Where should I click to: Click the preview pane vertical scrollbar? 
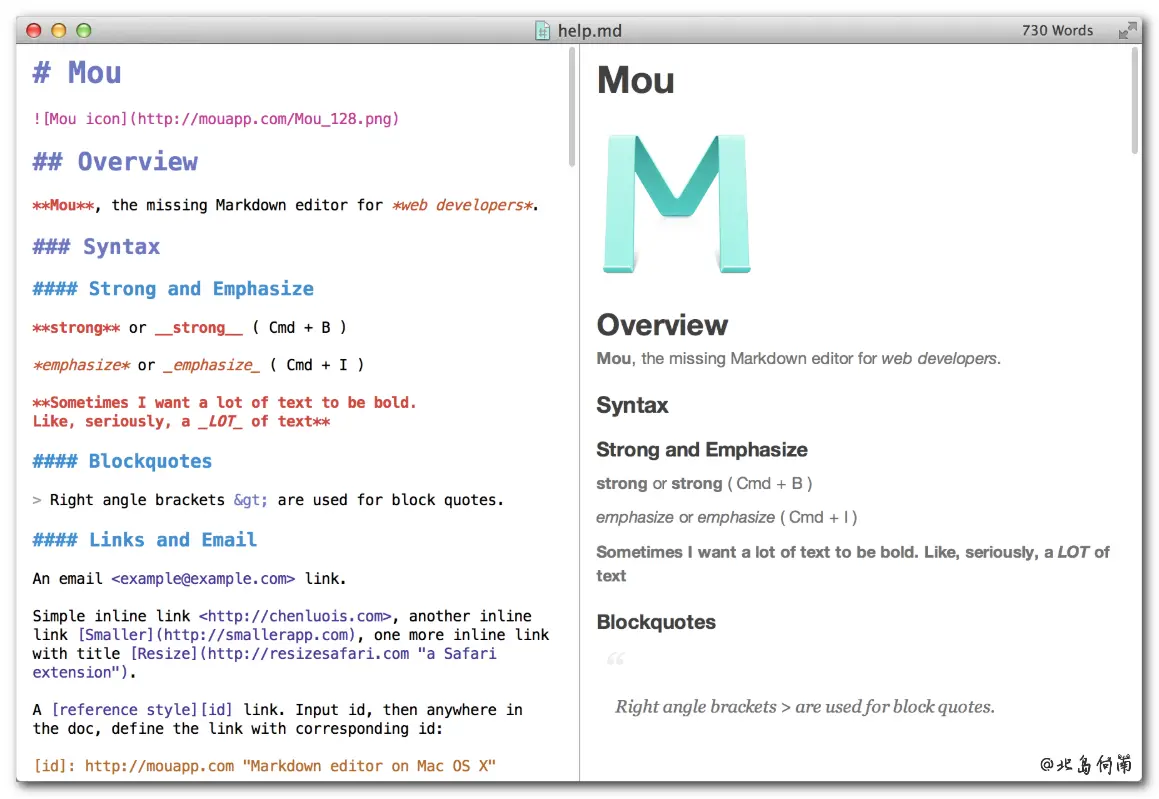click(1135, 101)
